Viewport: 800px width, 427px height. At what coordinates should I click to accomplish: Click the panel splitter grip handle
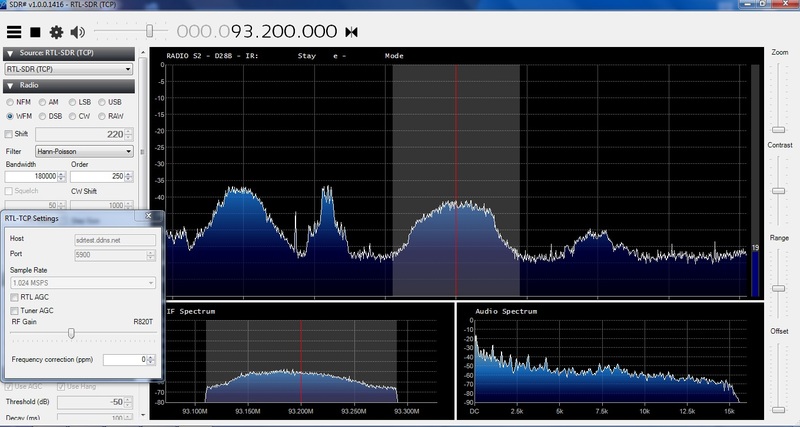pyautogui.click(x=143, y=152)
